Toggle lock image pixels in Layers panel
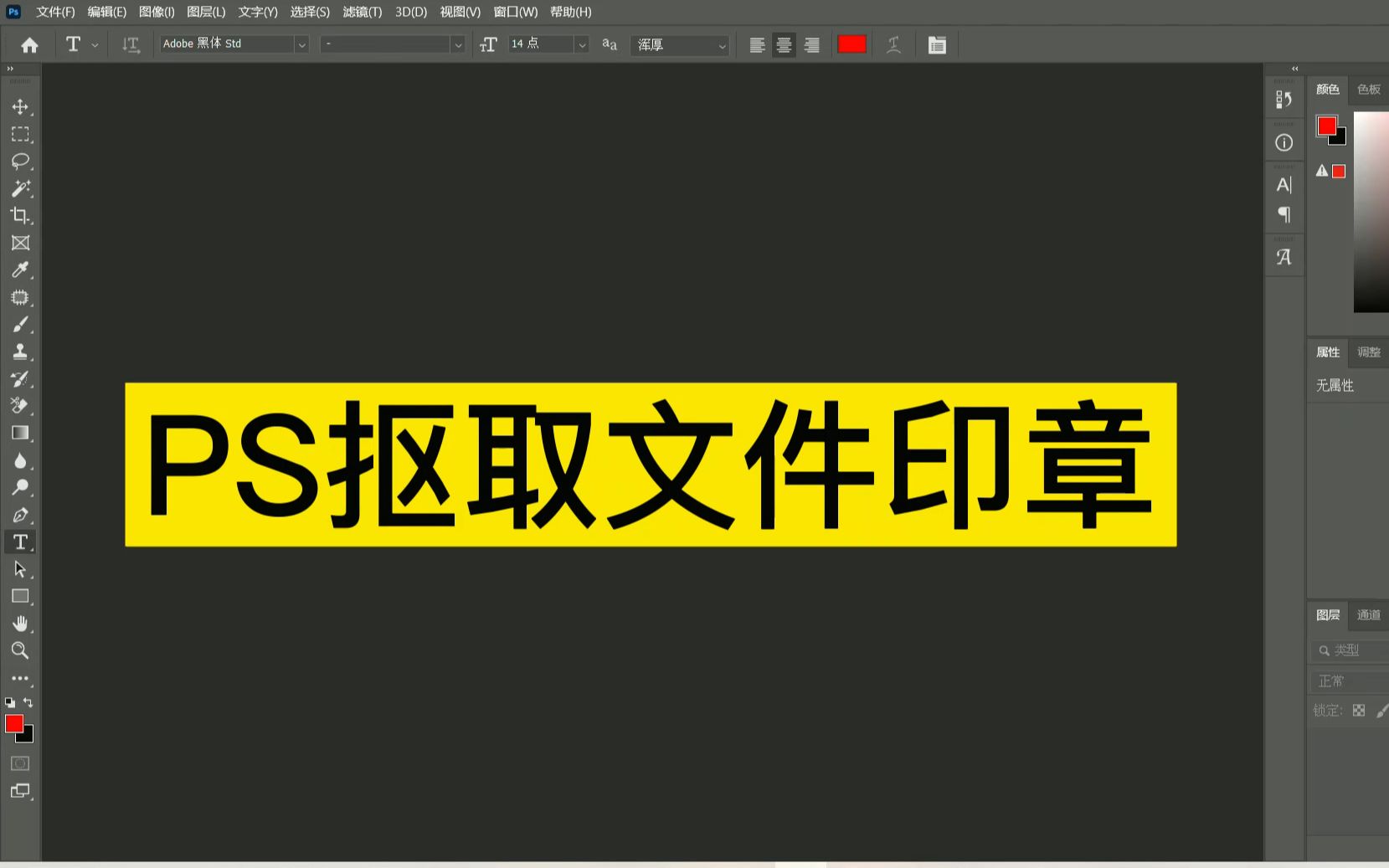This screenshot has height=868, width=1389. (1382, 711)
